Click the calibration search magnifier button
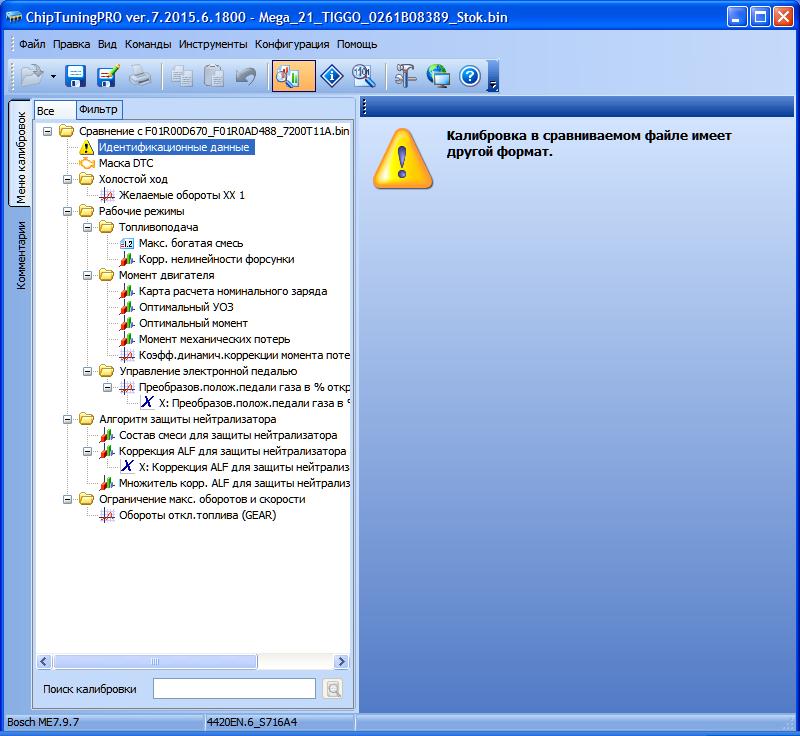The height and width of the screenshot is (736, 800). (333, 689)
